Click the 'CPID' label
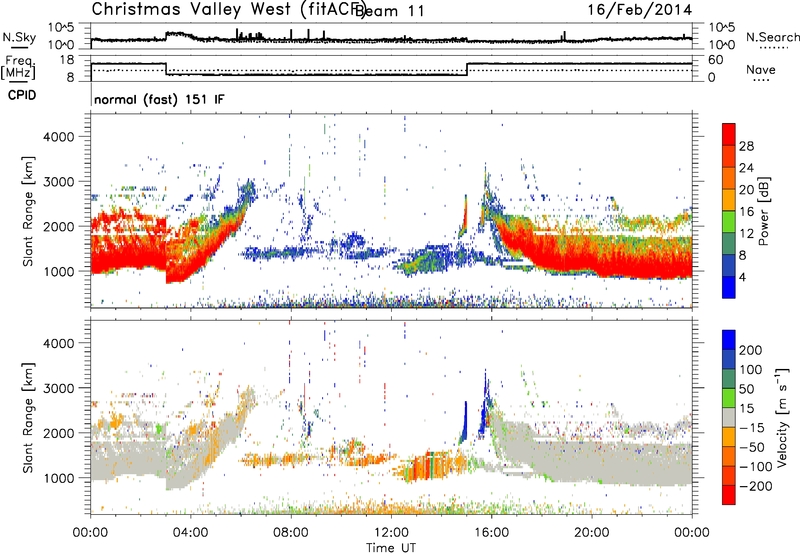Image resolution: width=800 pixels, height=554 pixels. coord(22,95)
